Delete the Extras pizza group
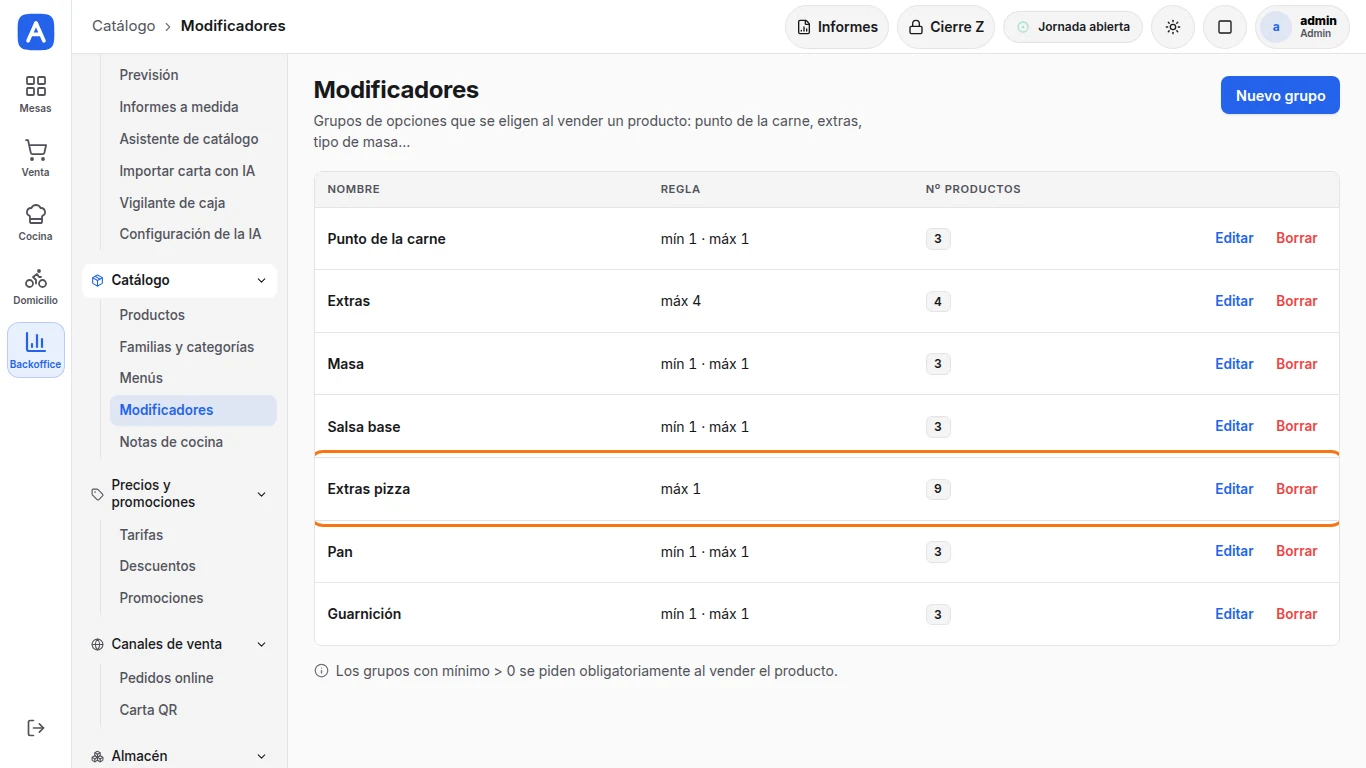This screenshot has width=1366, height=768. click(x=1296, y=489)
